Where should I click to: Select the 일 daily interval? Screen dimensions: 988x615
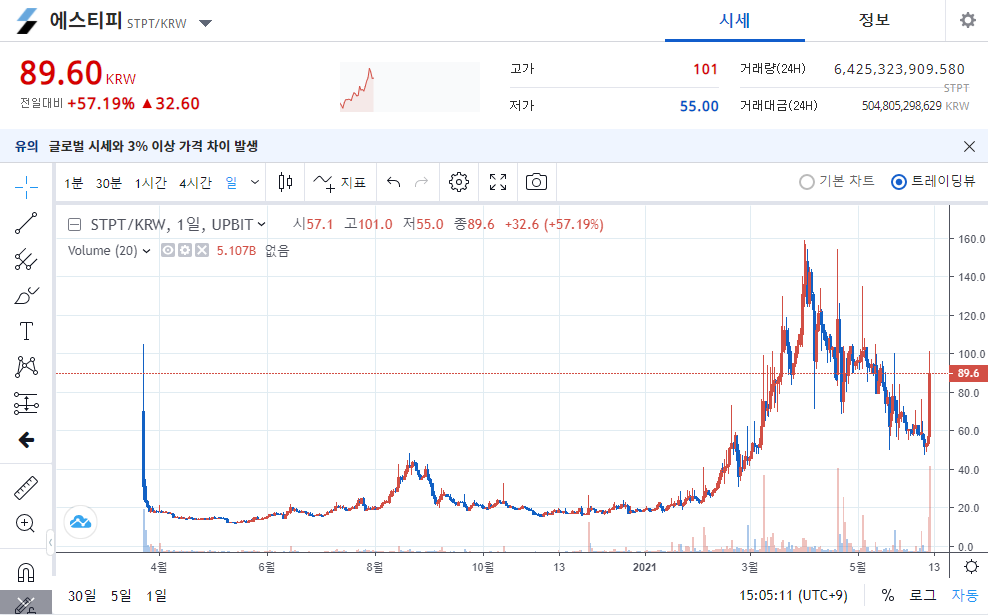coord(231,183)
